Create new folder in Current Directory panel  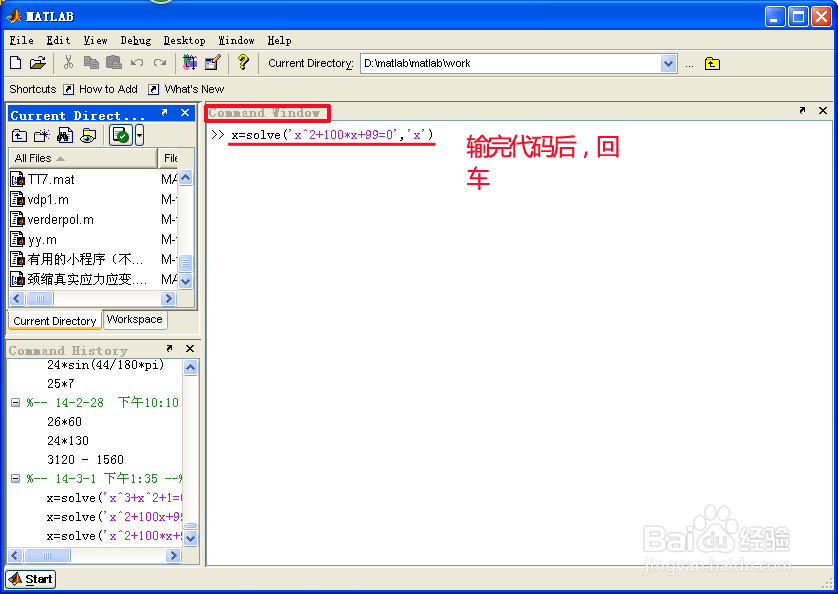coord(42,135)
